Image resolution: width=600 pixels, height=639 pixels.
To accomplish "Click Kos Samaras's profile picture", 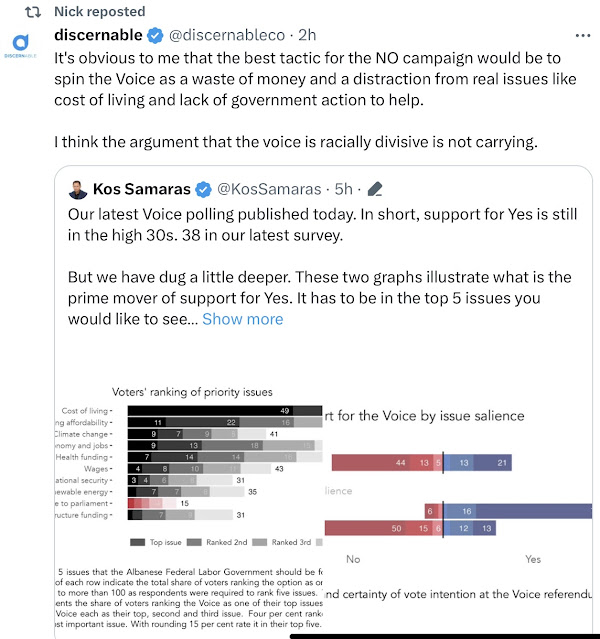I will click(78, 189).
